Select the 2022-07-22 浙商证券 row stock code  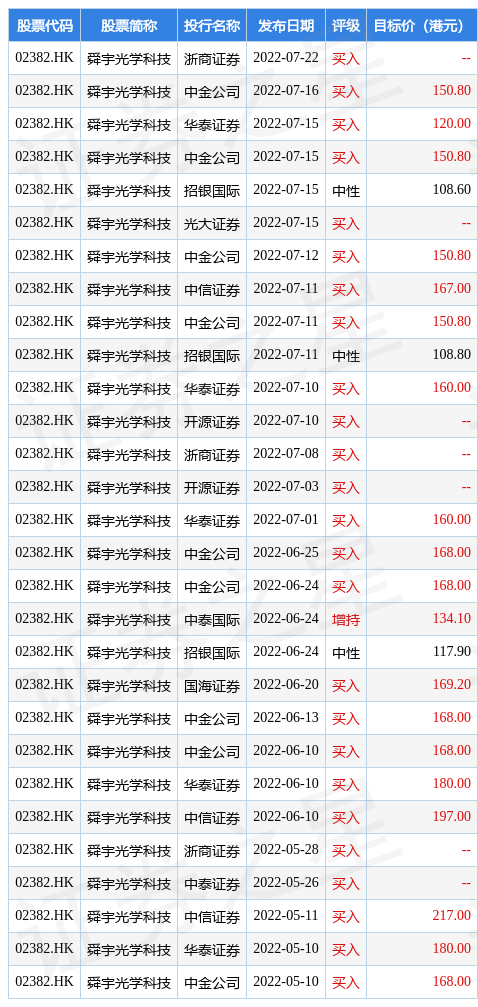(44, 58)
